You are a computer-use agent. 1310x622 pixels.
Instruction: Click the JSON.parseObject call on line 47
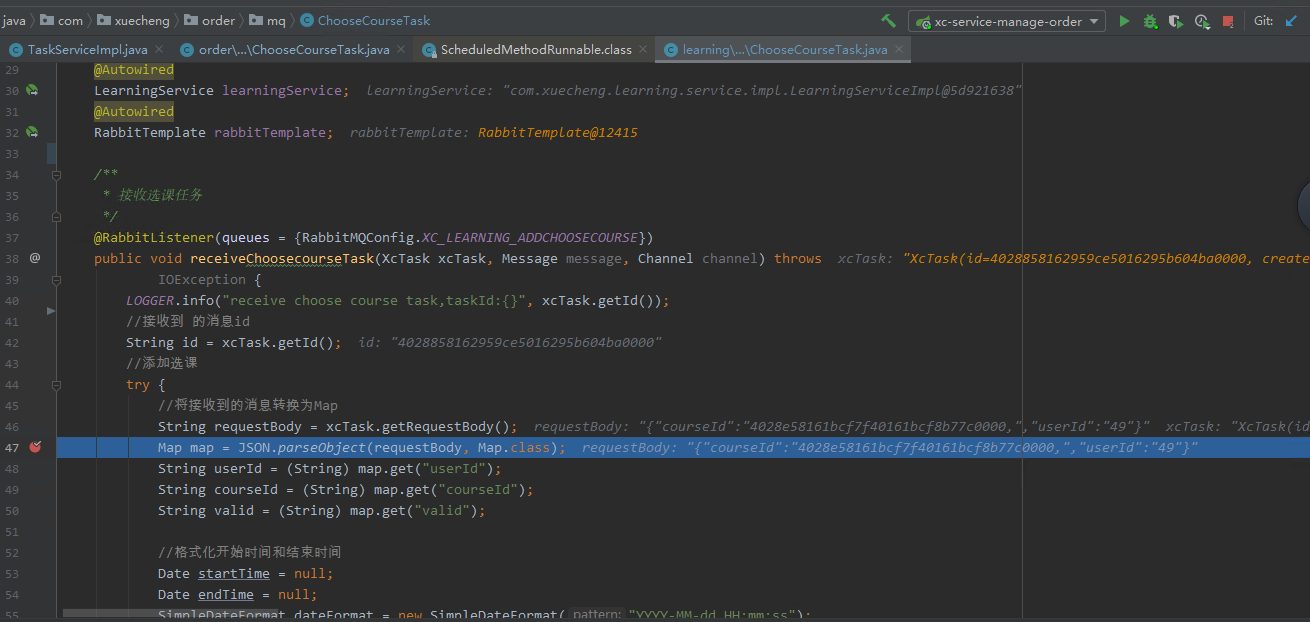pyautogui.click(x=402, y=447)
